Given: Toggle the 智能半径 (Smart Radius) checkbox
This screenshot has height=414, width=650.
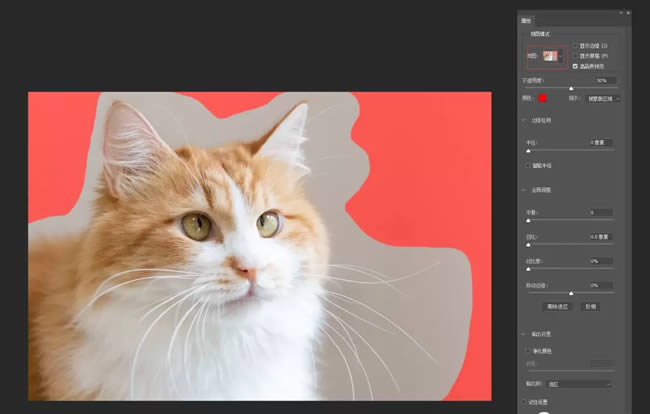Looking at the screenshot, I should point(528,165).
